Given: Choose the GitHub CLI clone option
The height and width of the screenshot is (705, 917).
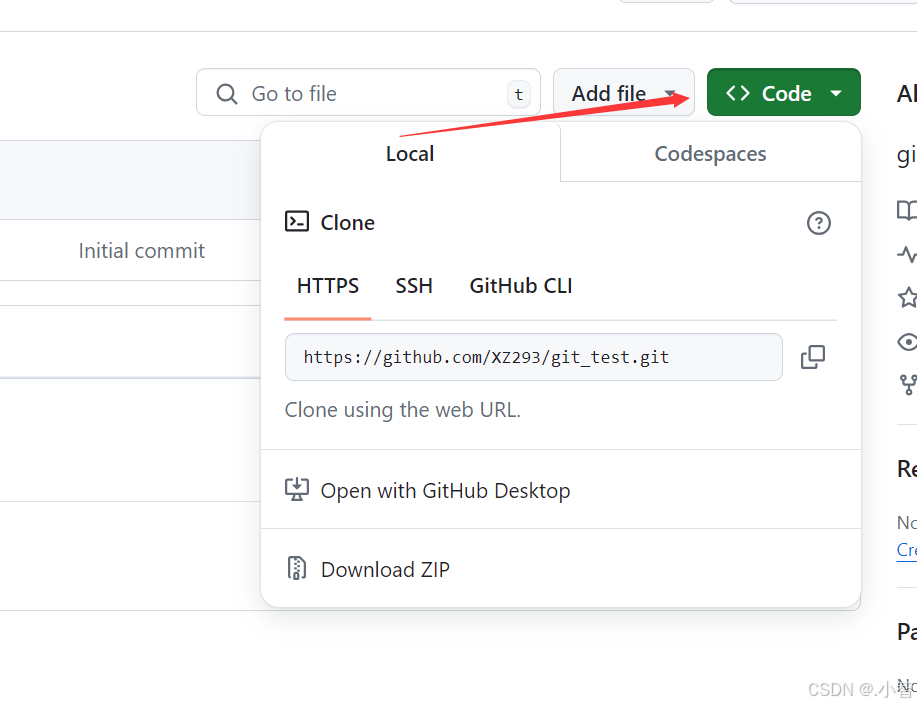Looking at the screenshot, I should tap(521, 286).
